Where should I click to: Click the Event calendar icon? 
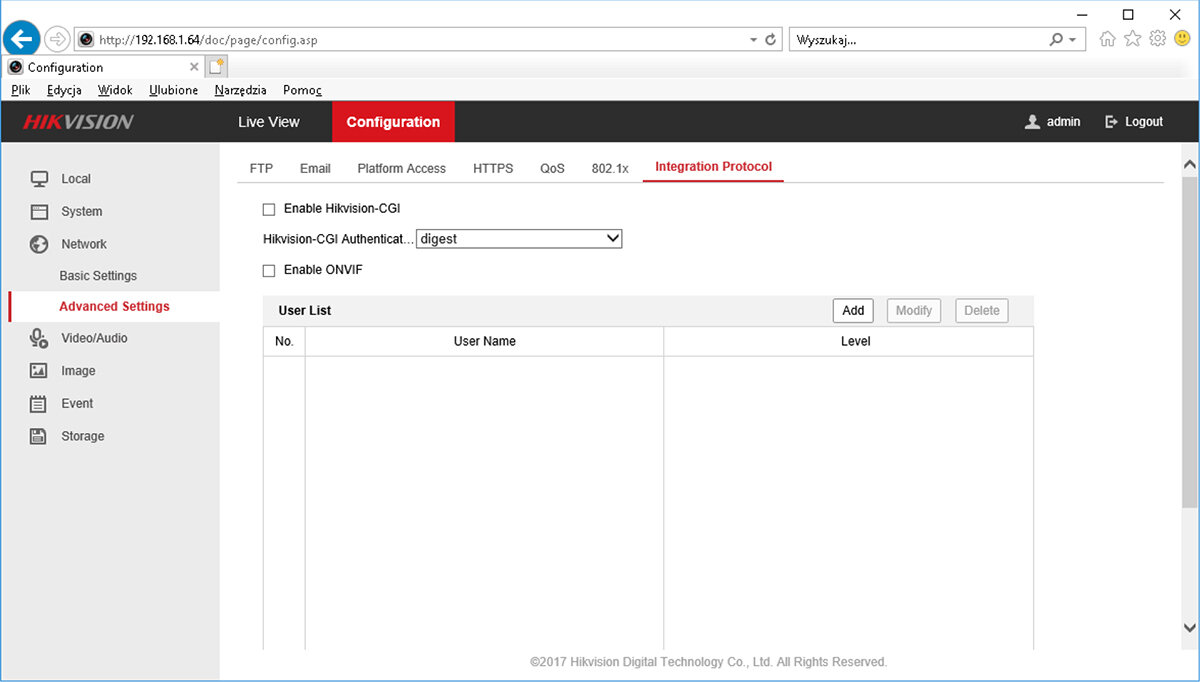[39, 404]
